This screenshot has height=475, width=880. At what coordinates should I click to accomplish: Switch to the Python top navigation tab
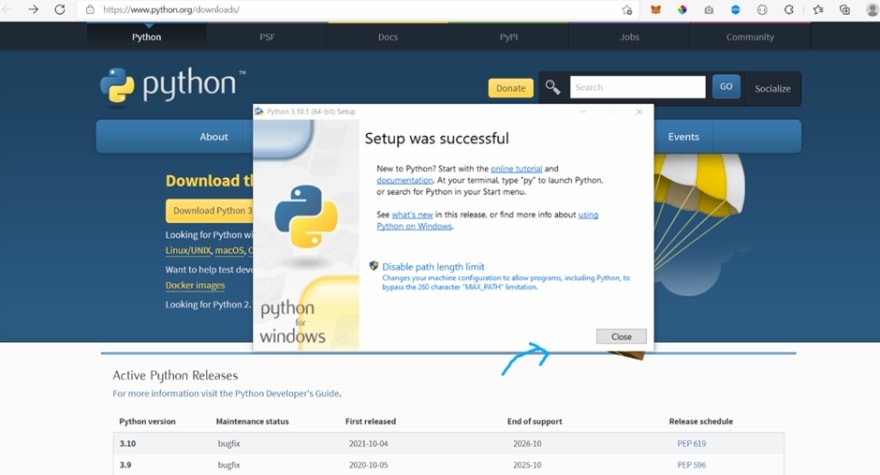click(146, 37)
